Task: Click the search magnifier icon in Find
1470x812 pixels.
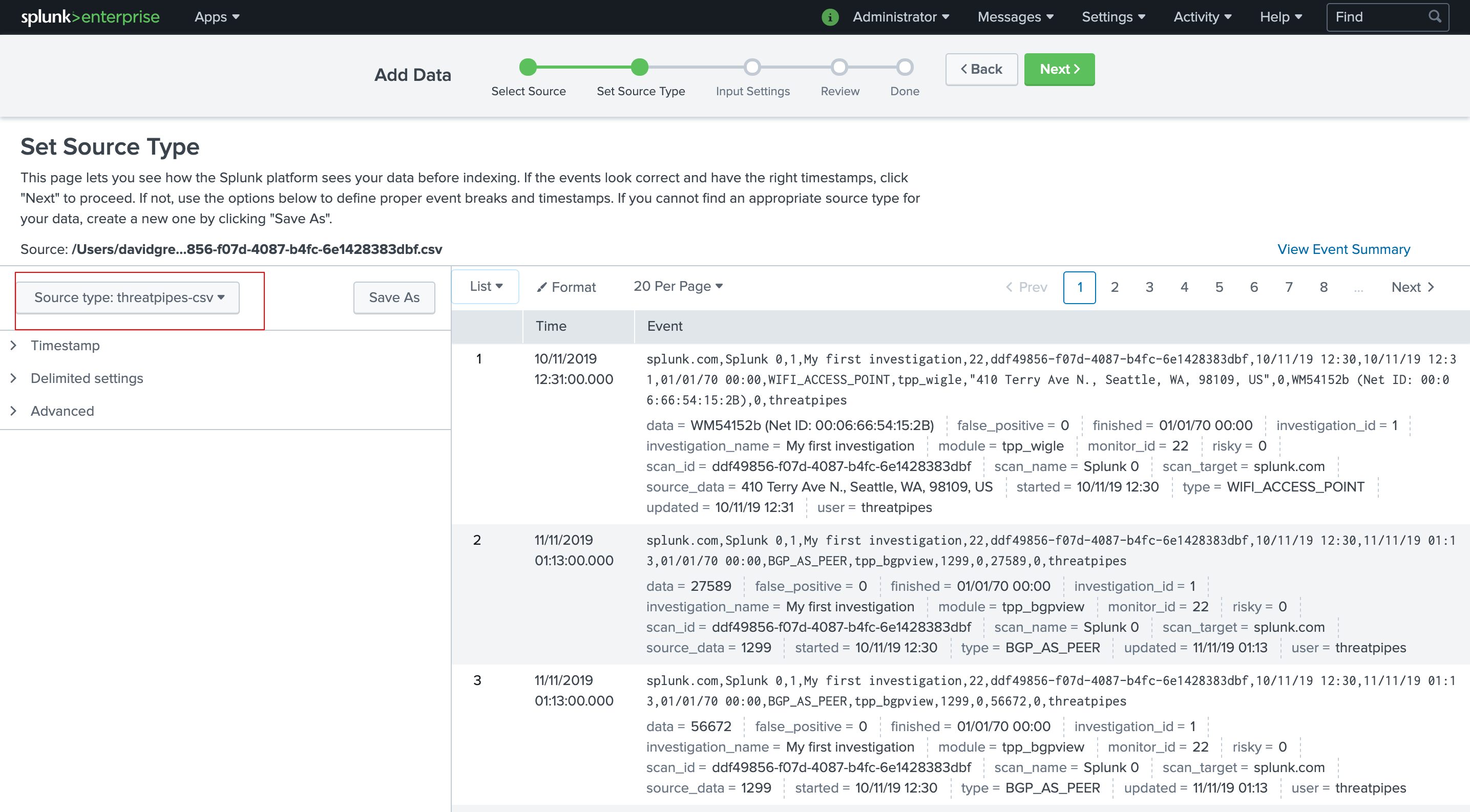Action: 1435,16
